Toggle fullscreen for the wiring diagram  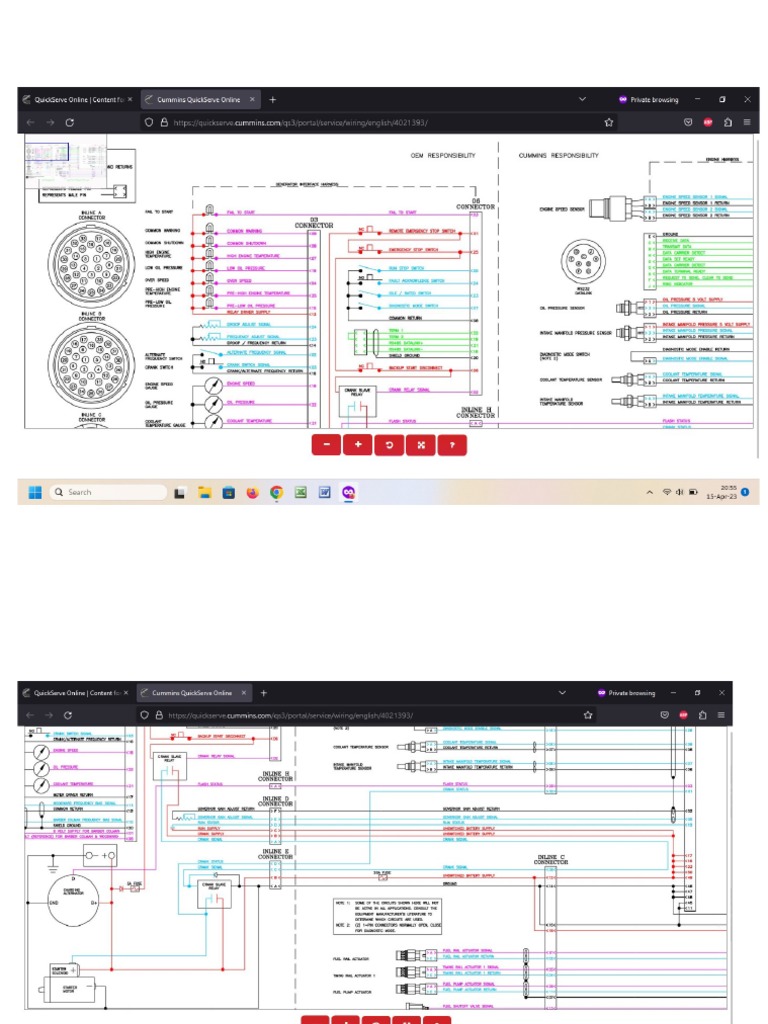[421, 445]
